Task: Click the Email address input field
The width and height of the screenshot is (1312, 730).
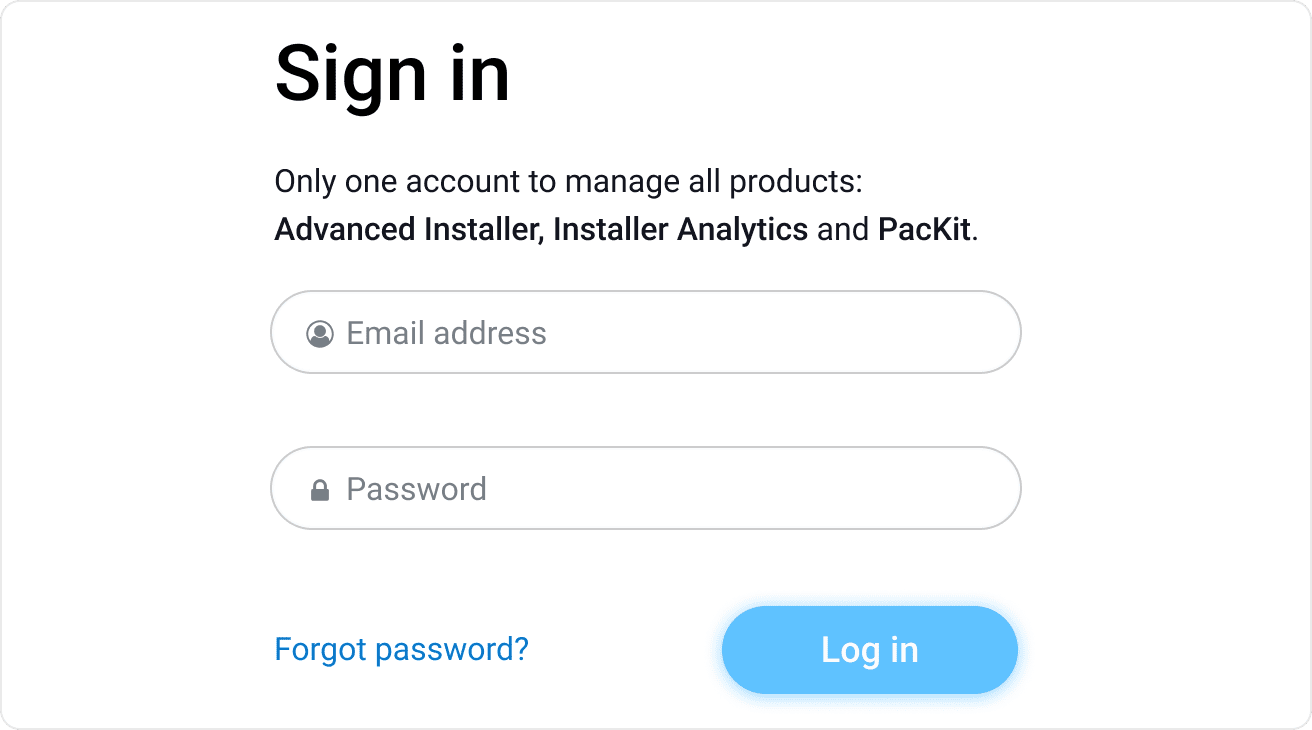Action: pyautogui.click(x=645, y=332)
